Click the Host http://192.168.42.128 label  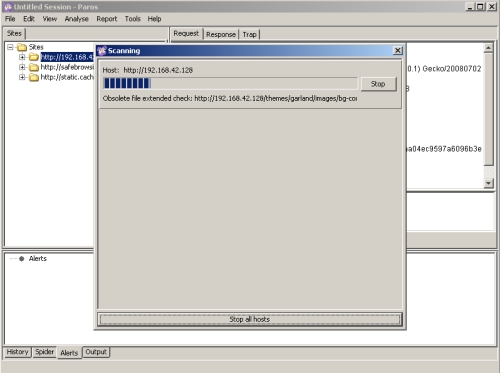coord(148,70)
